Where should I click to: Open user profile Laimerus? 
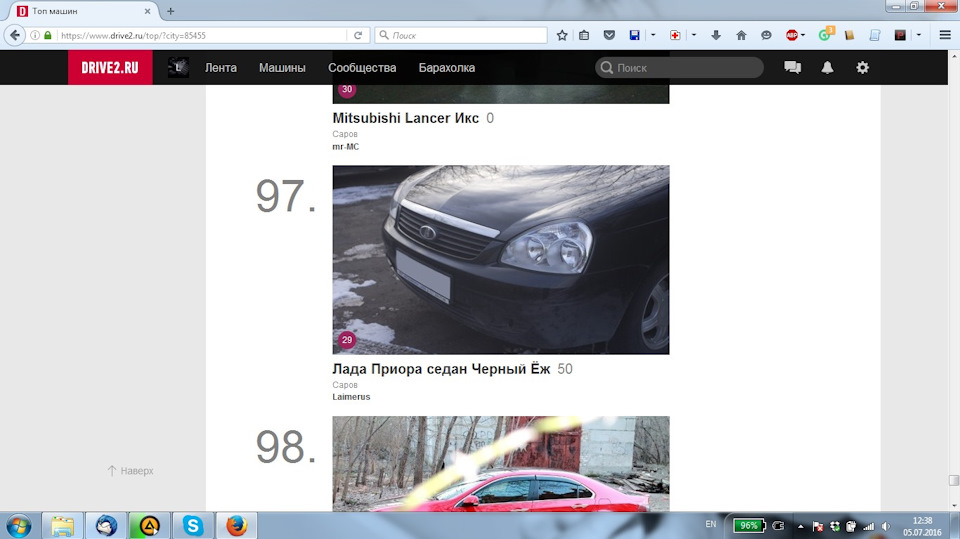click(x=351, y=397)
